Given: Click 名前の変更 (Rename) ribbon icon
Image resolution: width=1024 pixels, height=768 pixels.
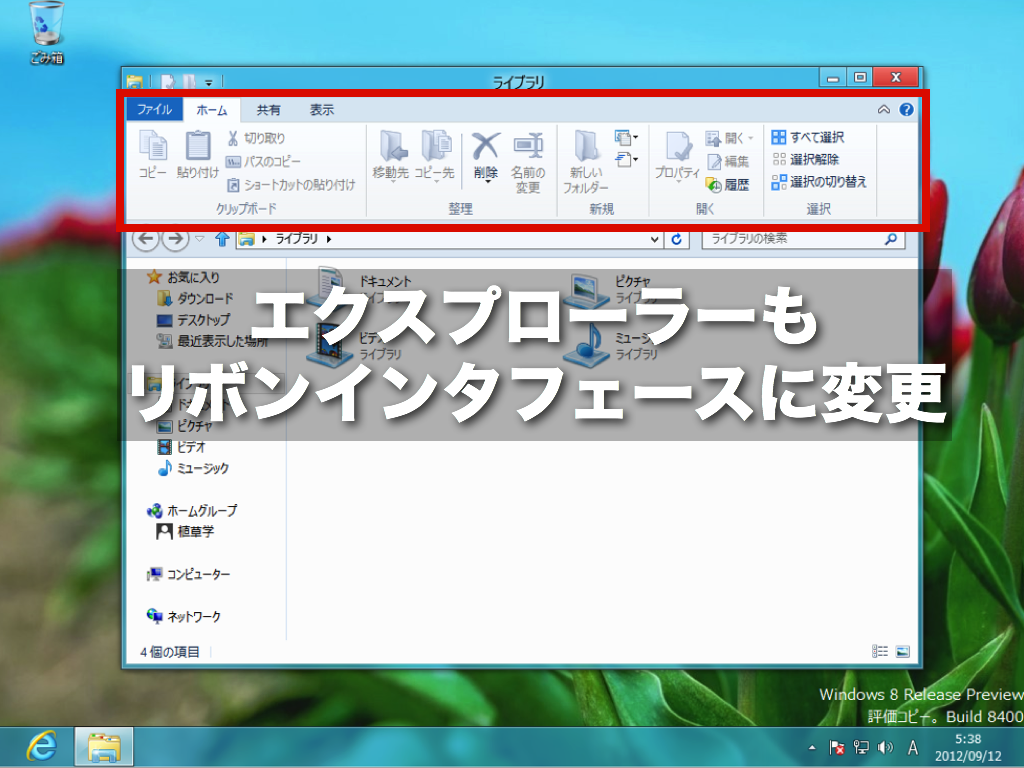Looking at the screenshot, I should coord(528,162).
